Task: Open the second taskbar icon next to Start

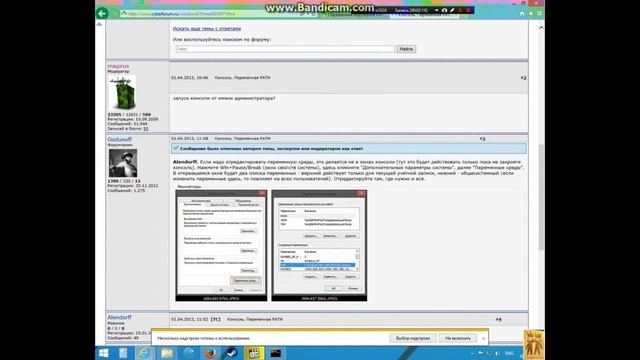Action: (x=123, y=353)
